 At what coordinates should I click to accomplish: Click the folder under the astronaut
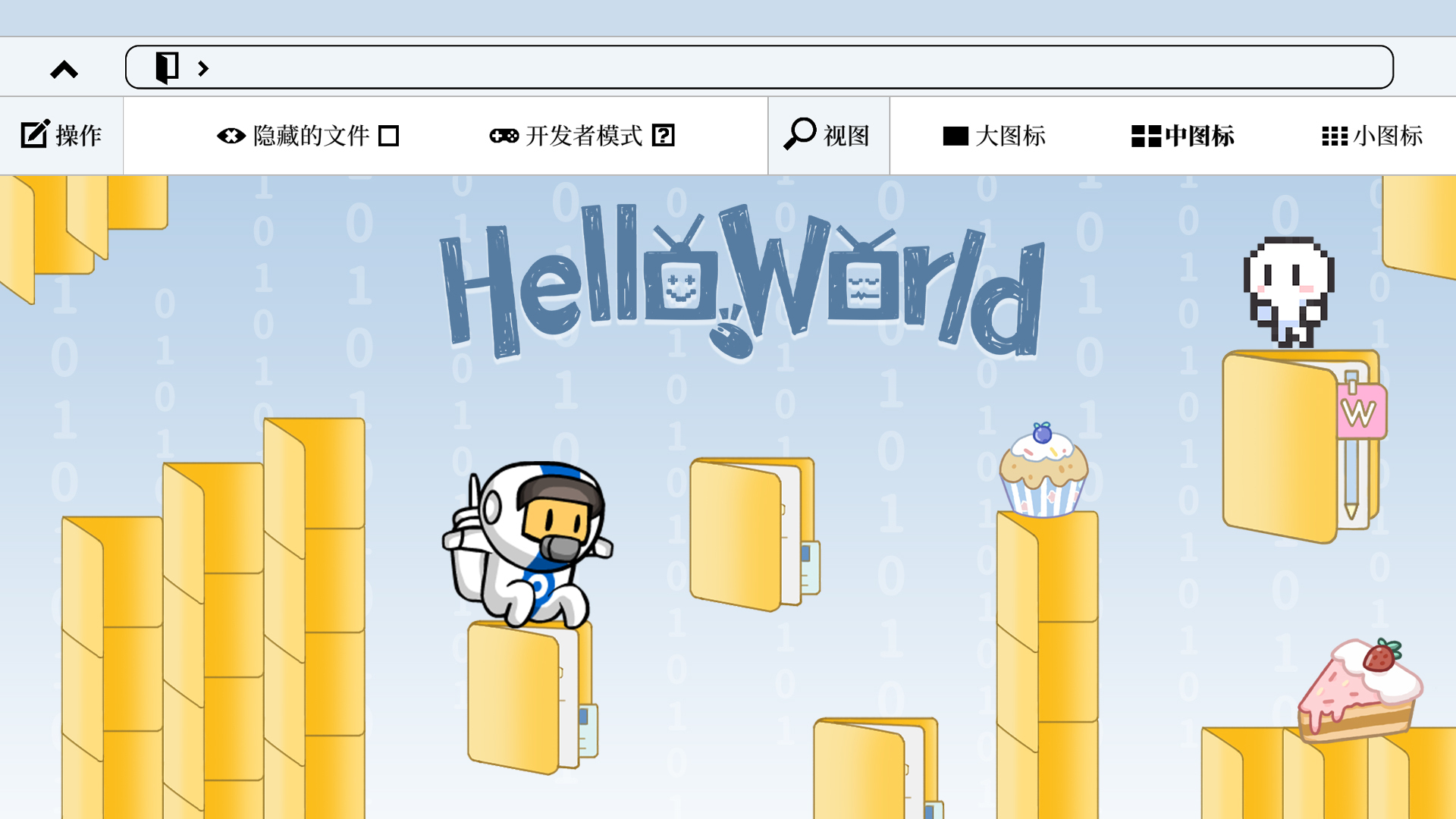click(x=532, y=698)
